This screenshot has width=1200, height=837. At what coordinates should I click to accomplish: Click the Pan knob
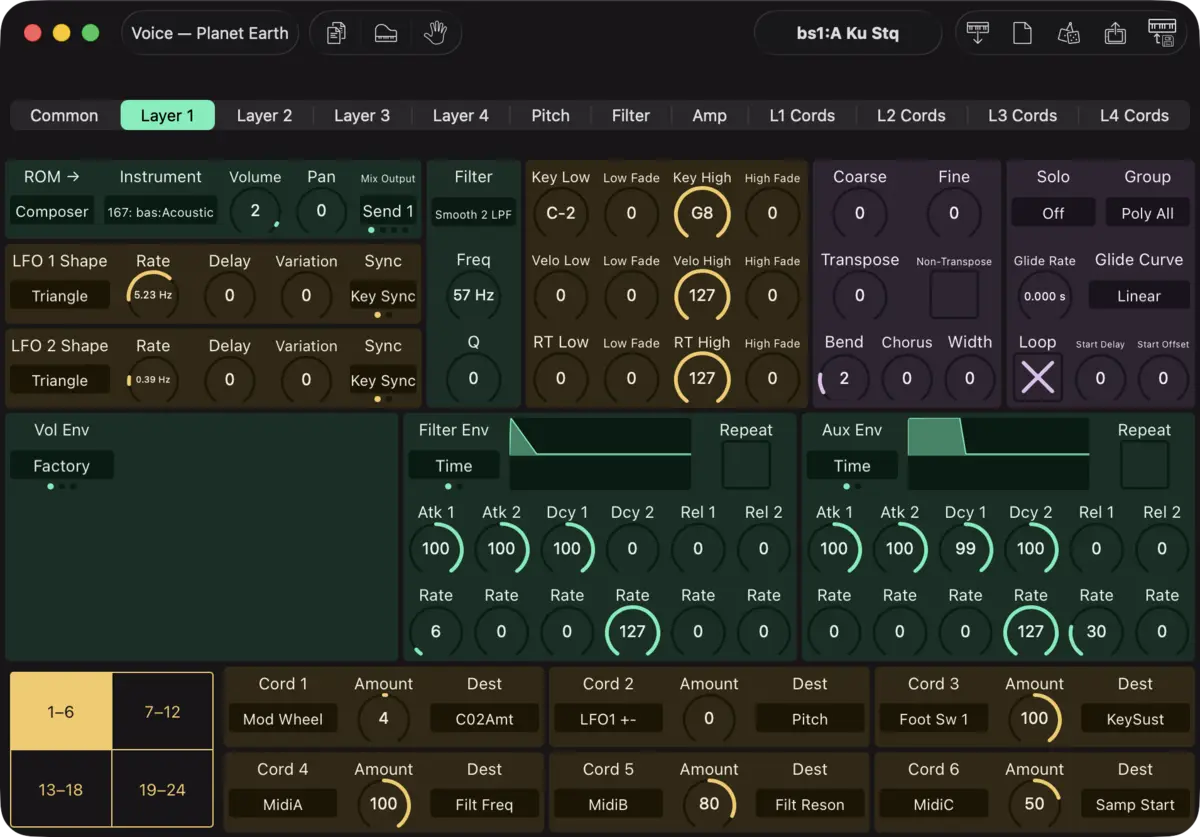(321, 211)
